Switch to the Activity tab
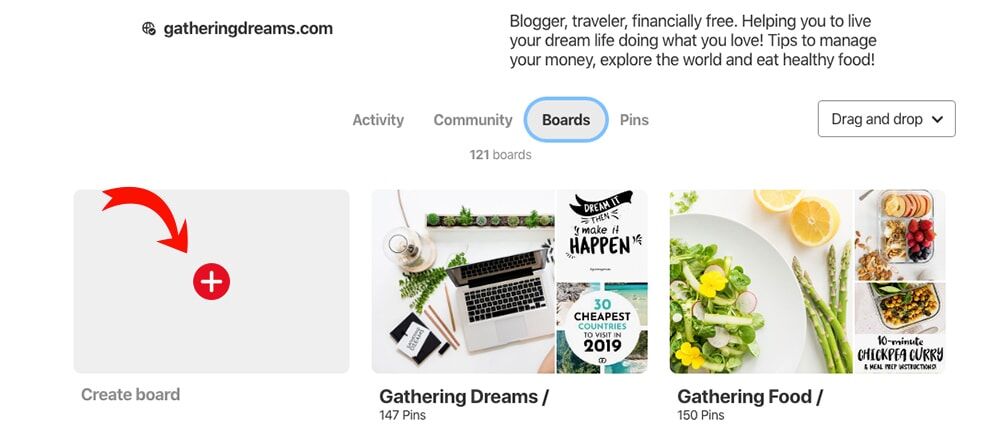 coord(378,120)
